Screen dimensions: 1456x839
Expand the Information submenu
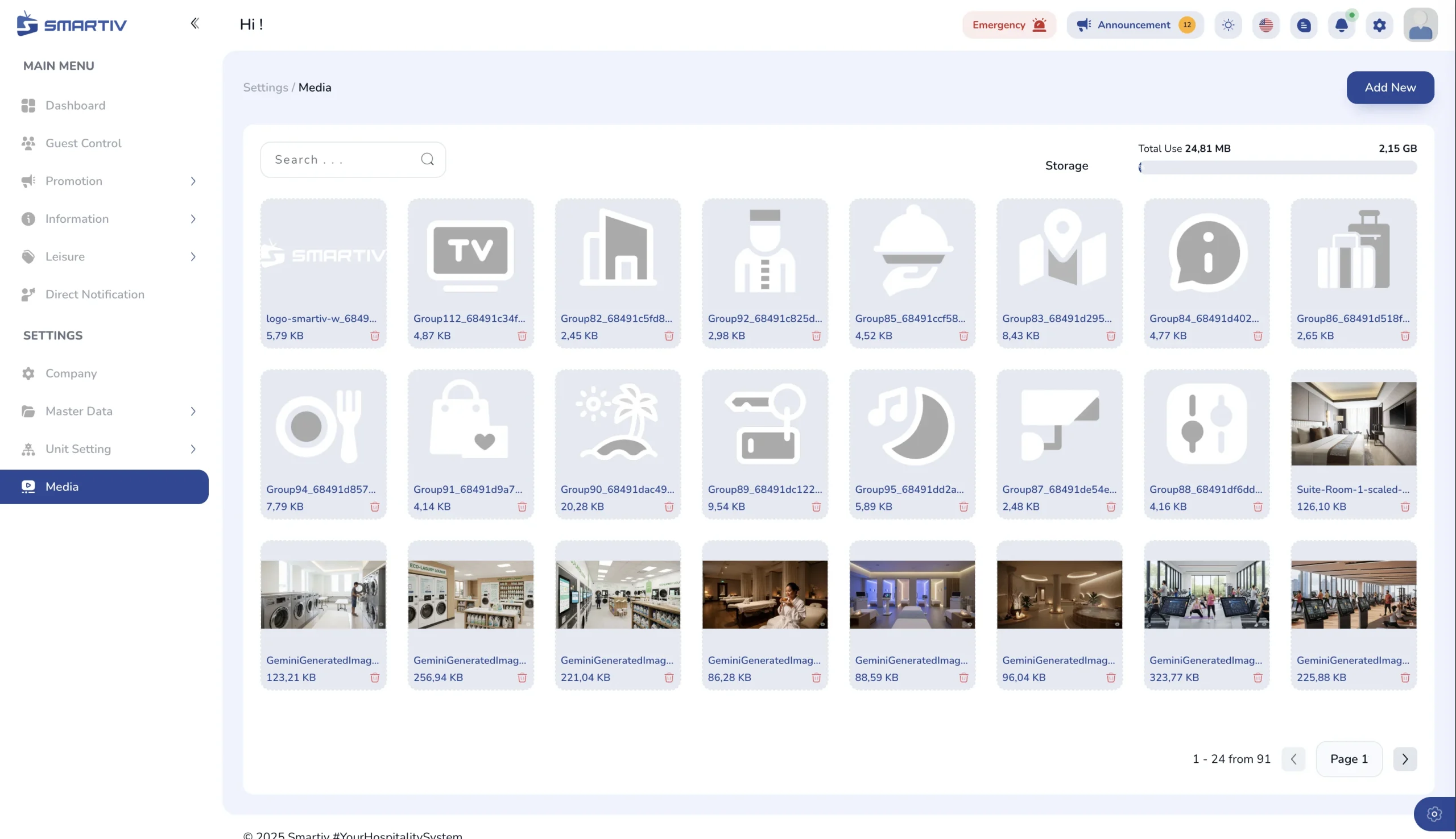click(192, 218)
